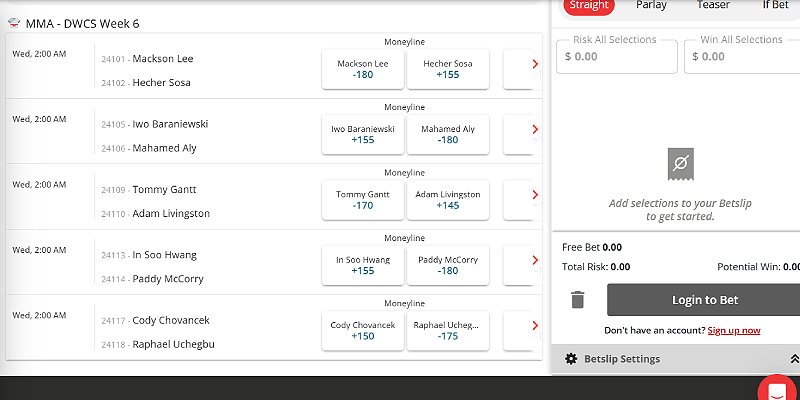800x400 pixels.
Task: Switch to the Teaser tab
Action: [712, 5]
